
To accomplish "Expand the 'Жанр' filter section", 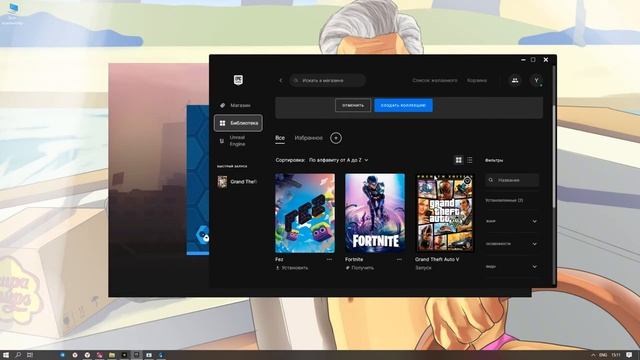I will [x=512, y=221].
